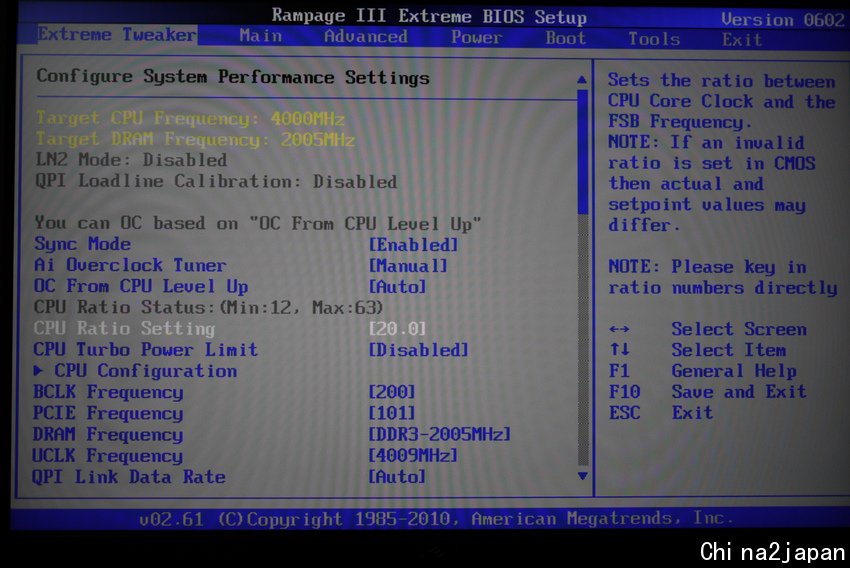
Task: Switch to the Main tab
Action: tap(261, 36)
